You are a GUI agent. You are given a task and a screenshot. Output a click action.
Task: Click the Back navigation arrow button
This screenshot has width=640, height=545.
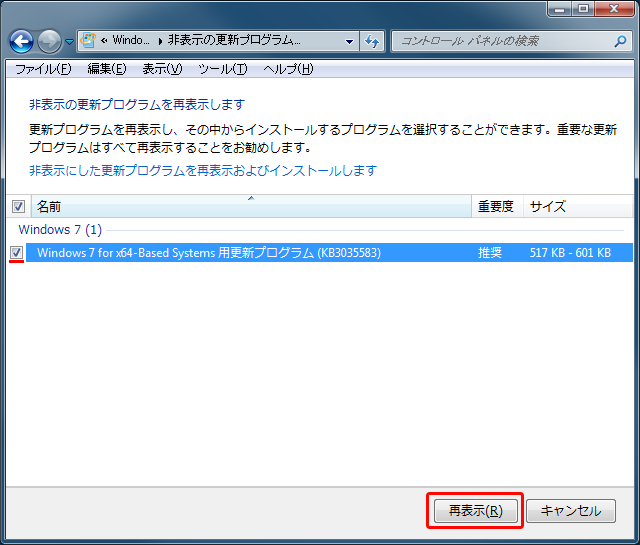tap(22, 41)
